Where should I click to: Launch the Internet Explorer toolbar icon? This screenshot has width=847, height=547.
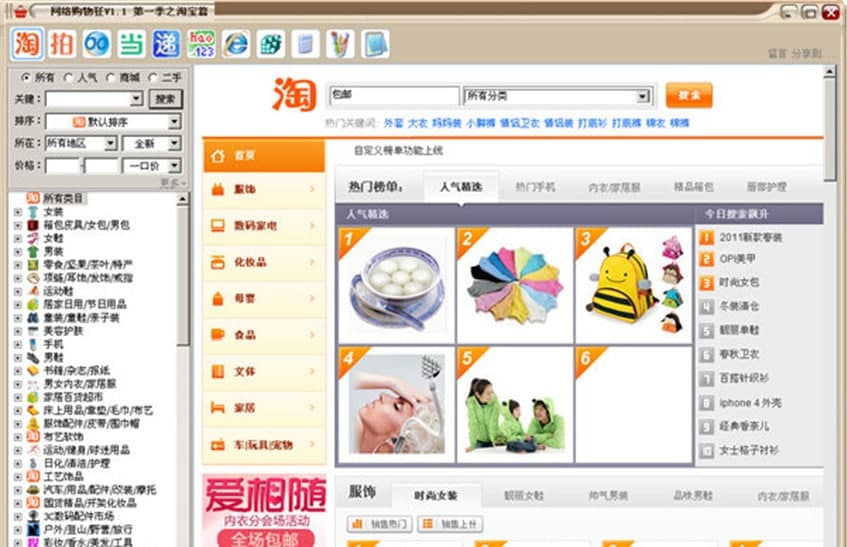pyautogui.click(x=236, y=44)
